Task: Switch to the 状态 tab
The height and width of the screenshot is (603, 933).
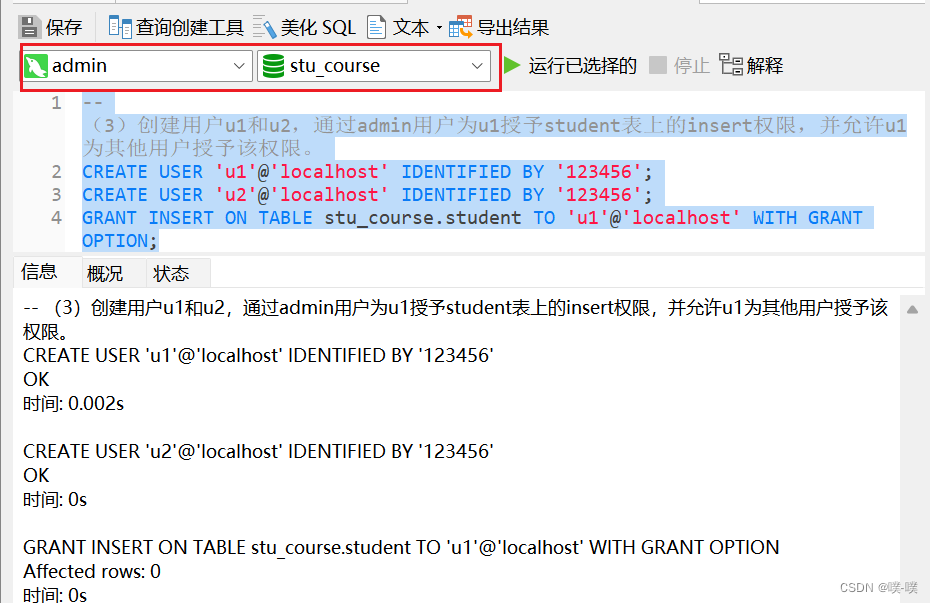Action: pyautogui.click(x=172, y=272)
